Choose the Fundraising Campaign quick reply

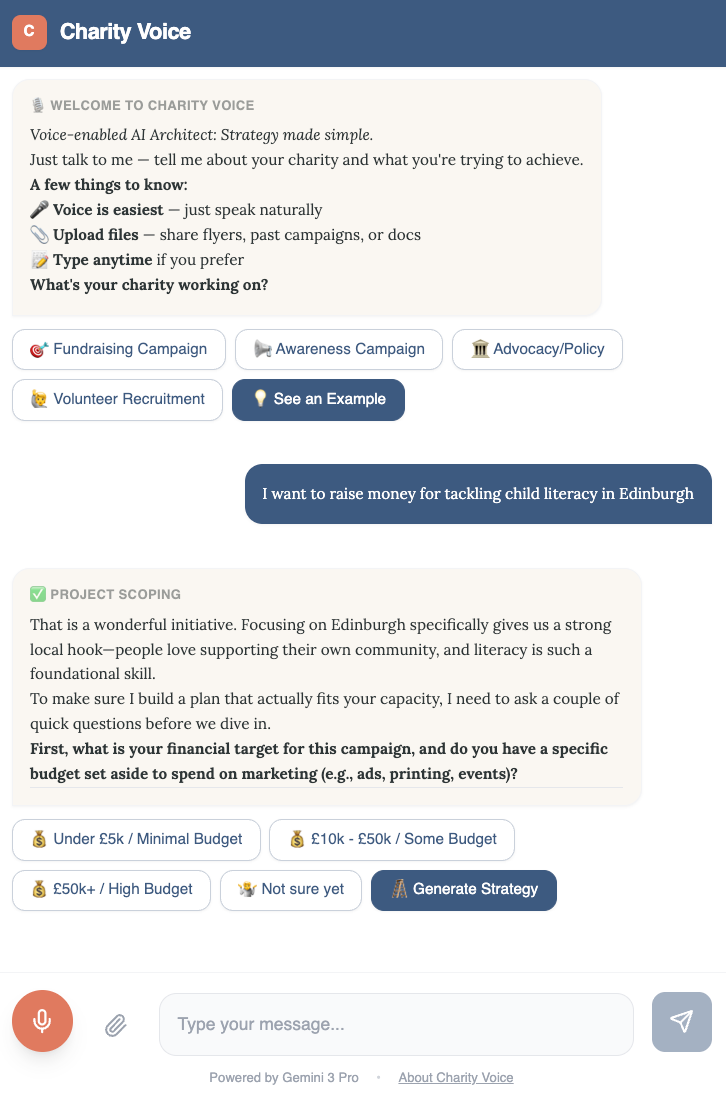pos(118,349)
